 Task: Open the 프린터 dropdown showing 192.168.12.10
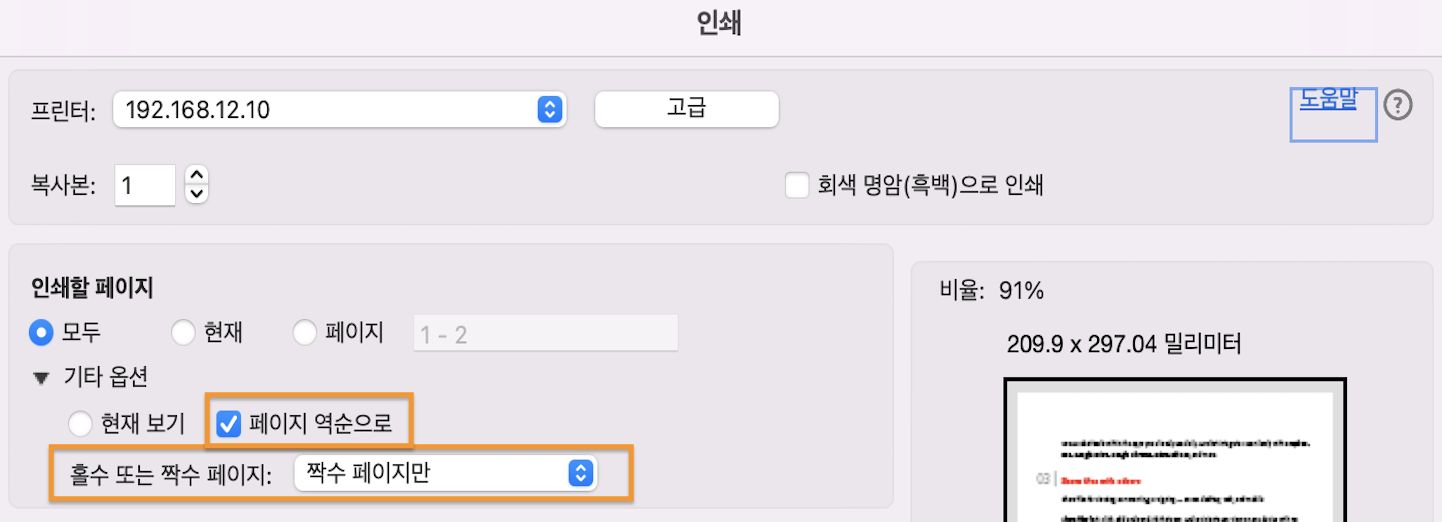[x=339, y=109]
